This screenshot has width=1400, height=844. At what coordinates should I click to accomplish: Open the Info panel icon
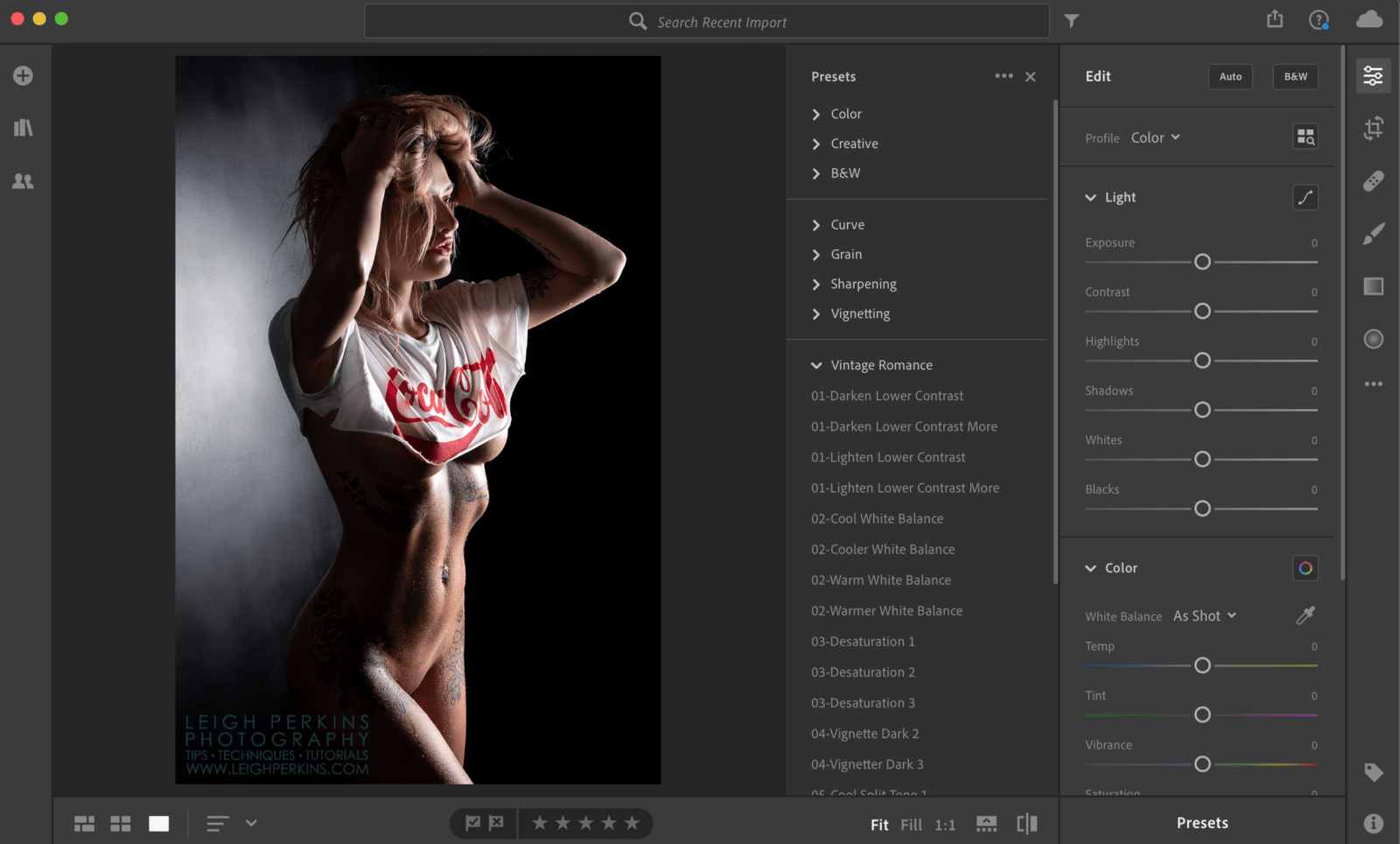pyautogui.click(x=1373, y=823)
